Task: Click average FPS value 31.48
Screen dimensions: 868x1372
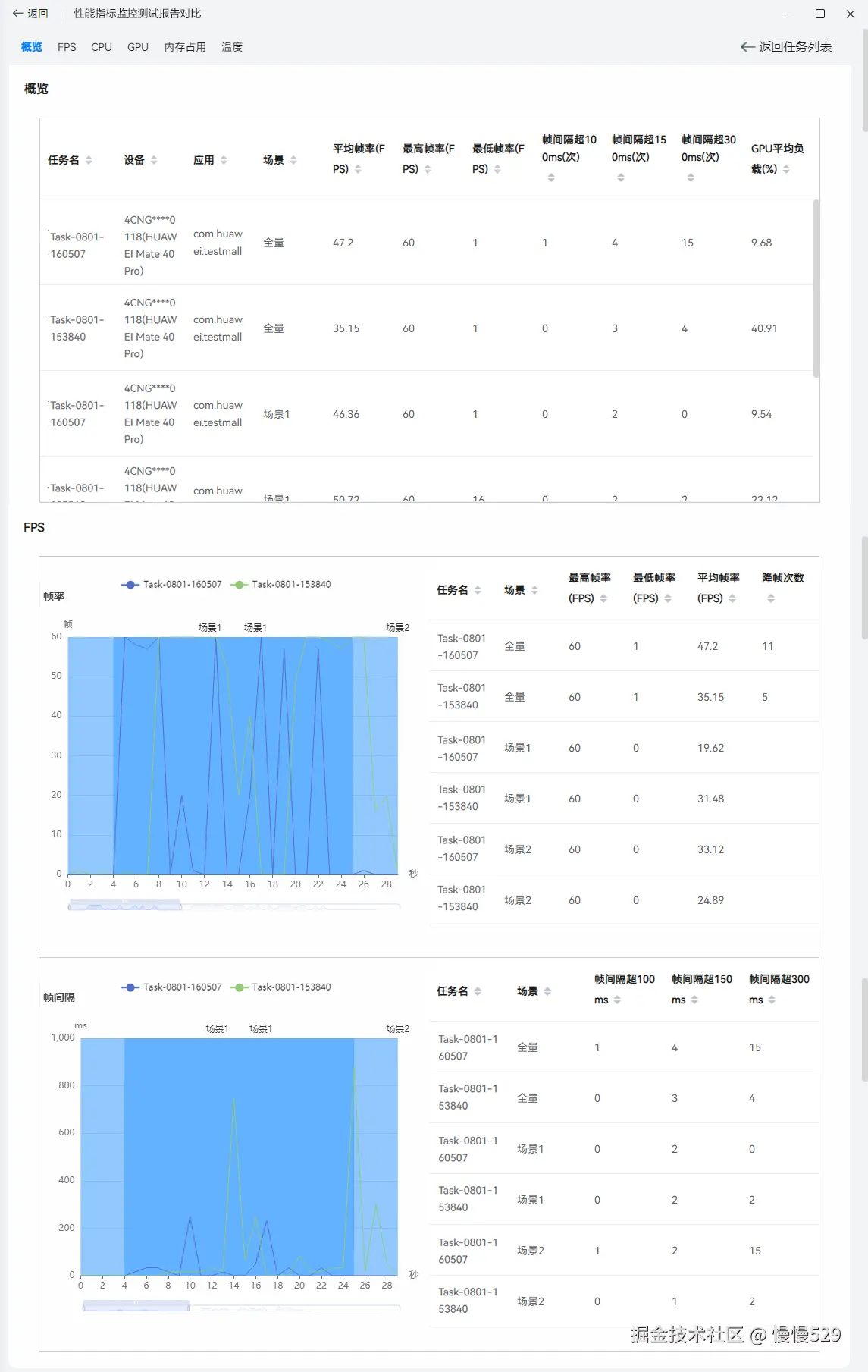Action: 710,799
